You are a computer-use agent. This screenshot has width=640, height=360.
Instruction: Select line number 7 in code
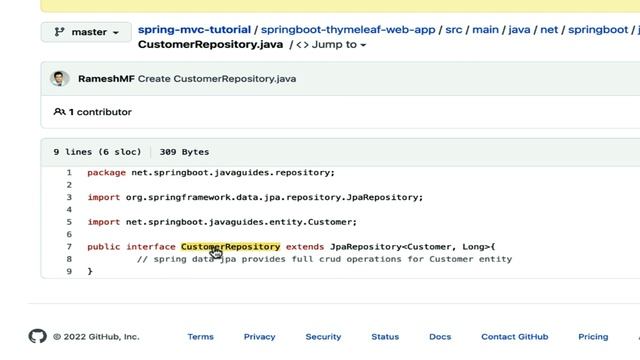coord(69,247)
